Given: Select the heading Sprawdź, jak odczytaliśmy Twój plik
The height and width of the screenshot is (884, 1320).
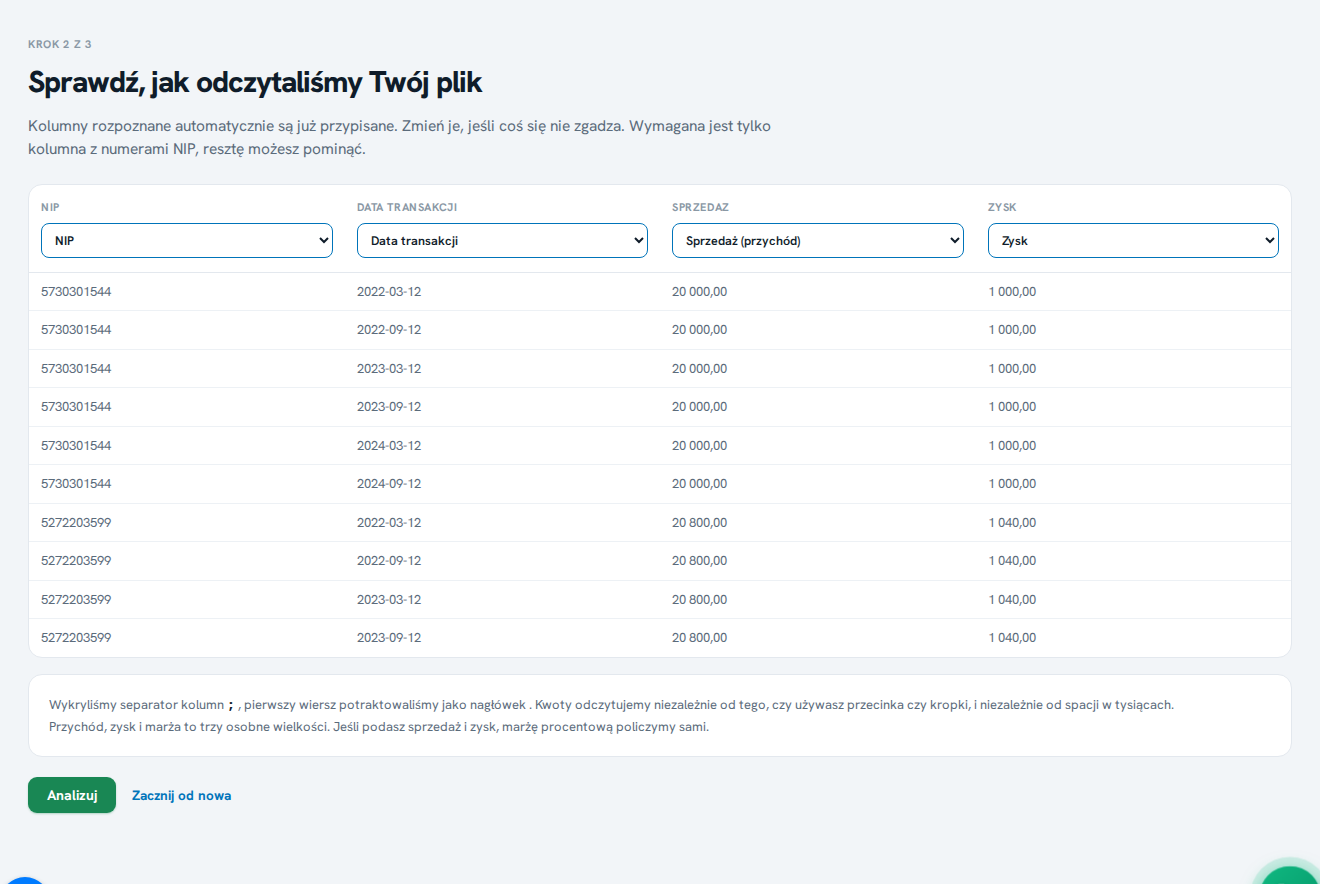Looking at the screenshot, I should click(255, 83).
